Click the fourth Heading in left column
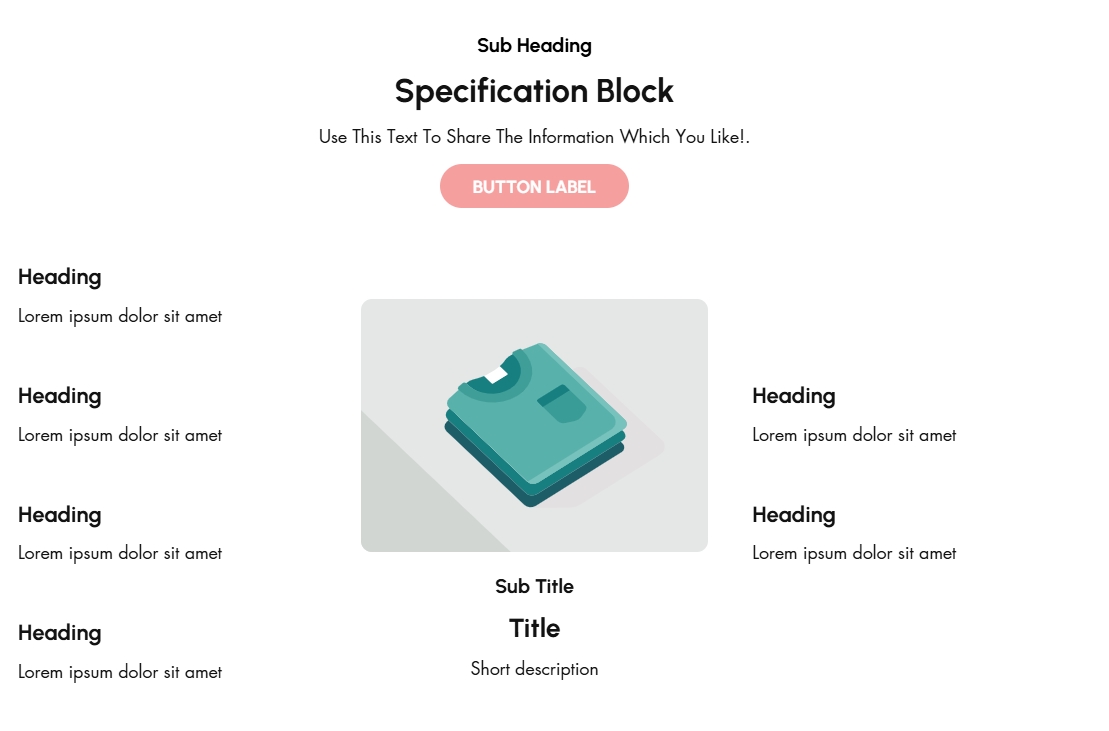The height and width of the screenshot is (731, 1109). pyautogui.click(x=60, y=633)
